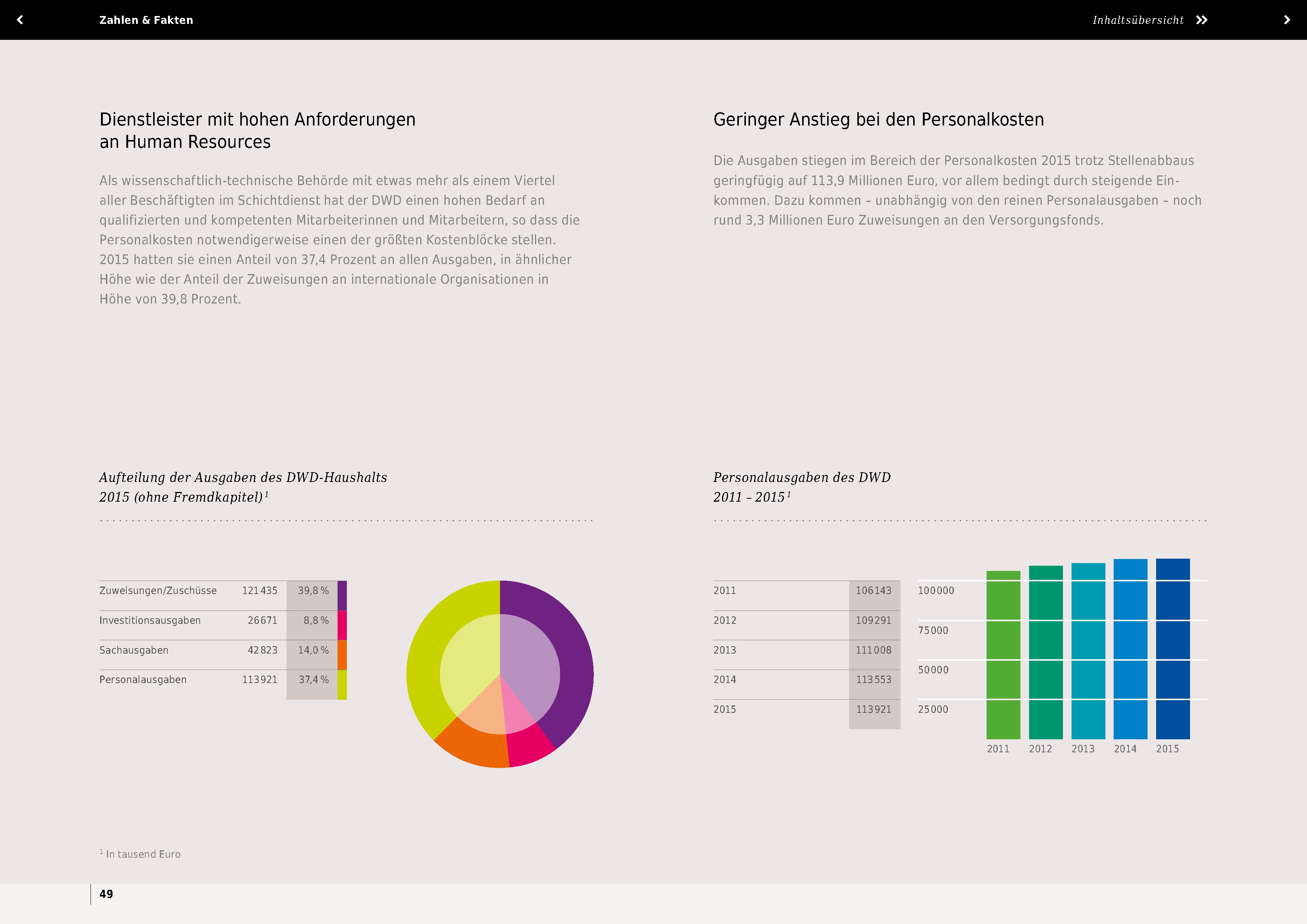Click the teal 2013 bar

click(x=1088, y=651)
